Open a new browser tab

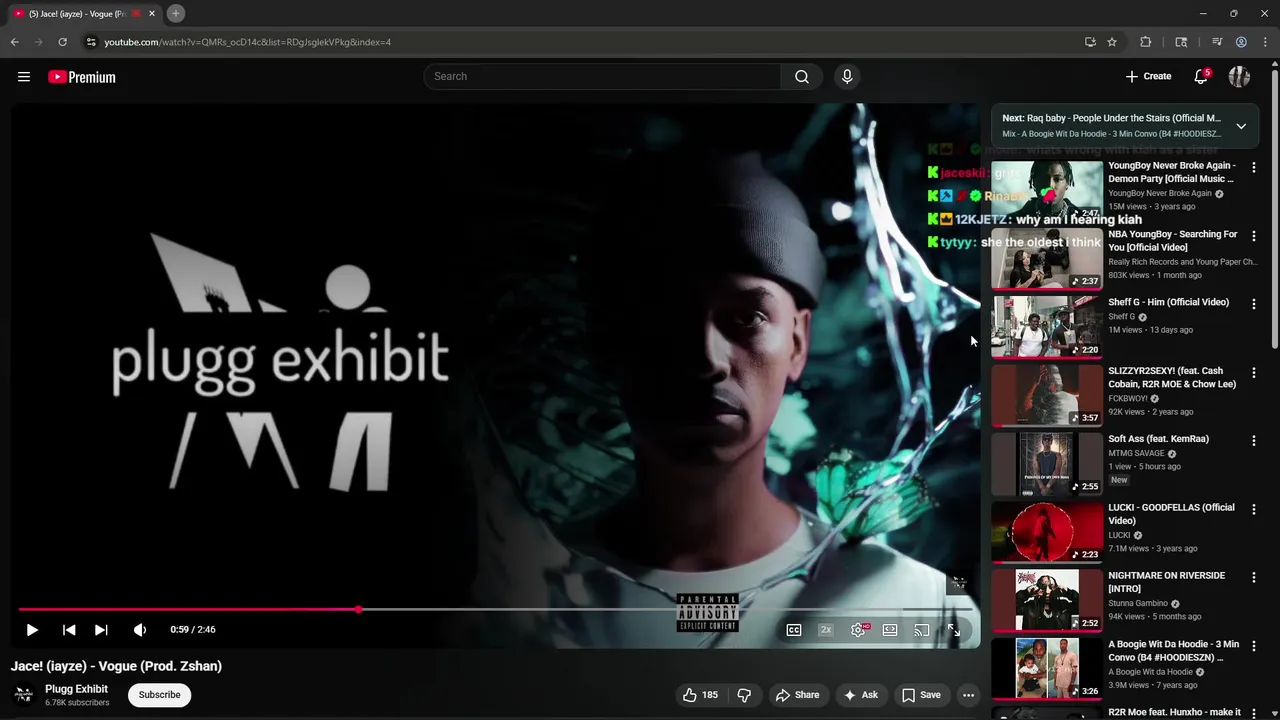click(176, 13)
